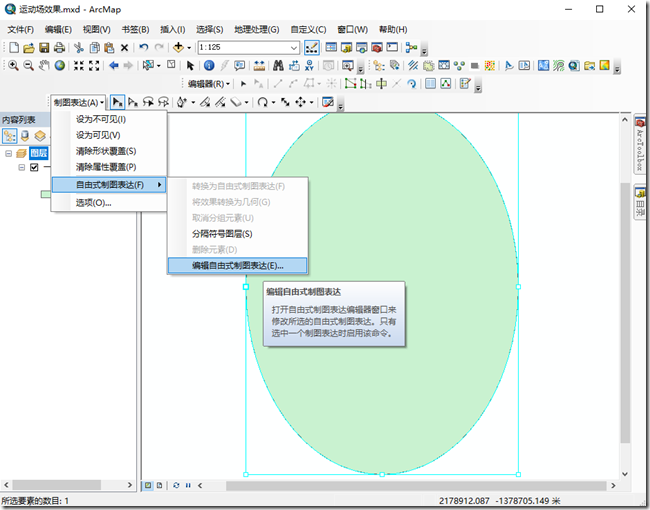Select the Pan hand tool
650x510 pixels.
click(44, 66)
